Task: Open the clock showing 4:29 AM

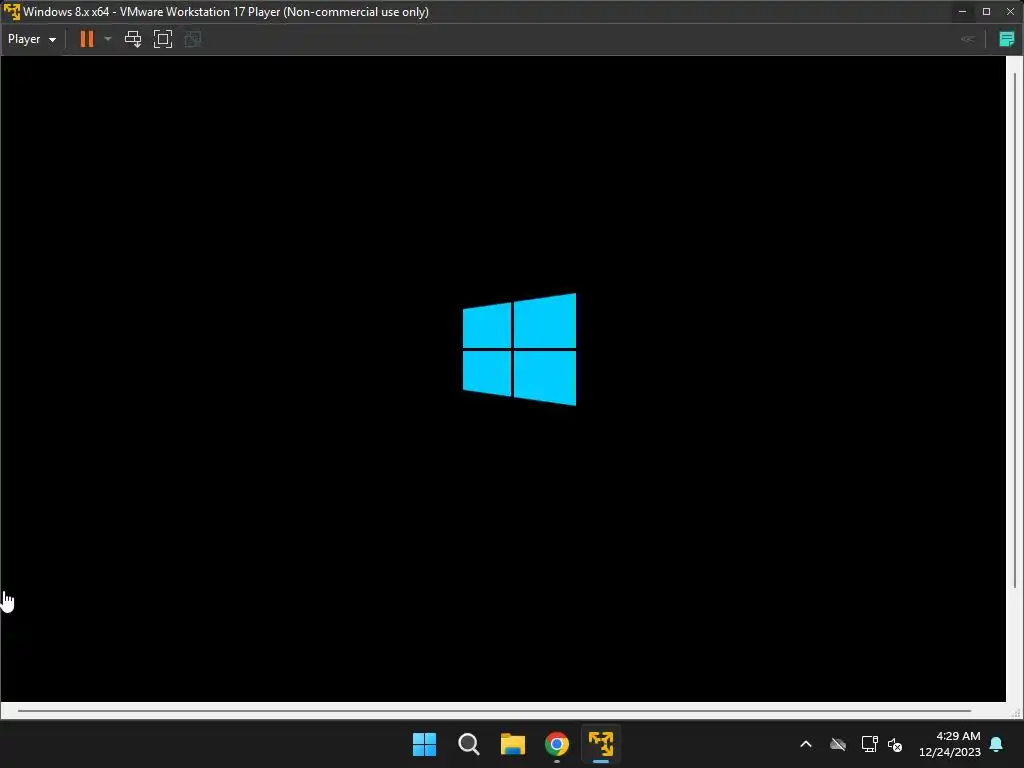Action: pos(950,744)
